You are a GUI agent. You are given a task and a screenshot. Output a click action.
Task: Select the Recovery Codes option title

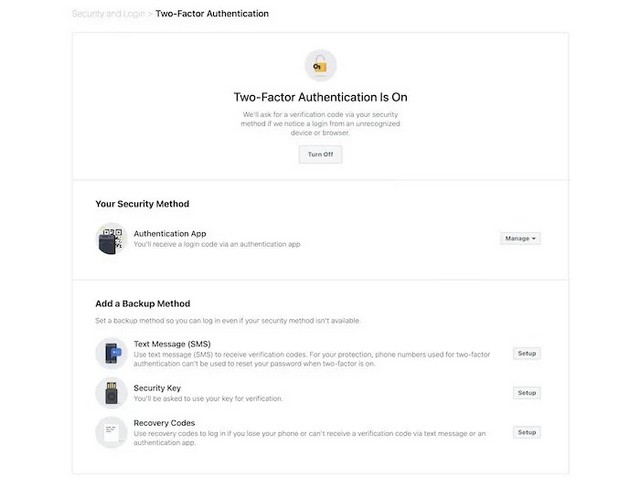point(164,423)
